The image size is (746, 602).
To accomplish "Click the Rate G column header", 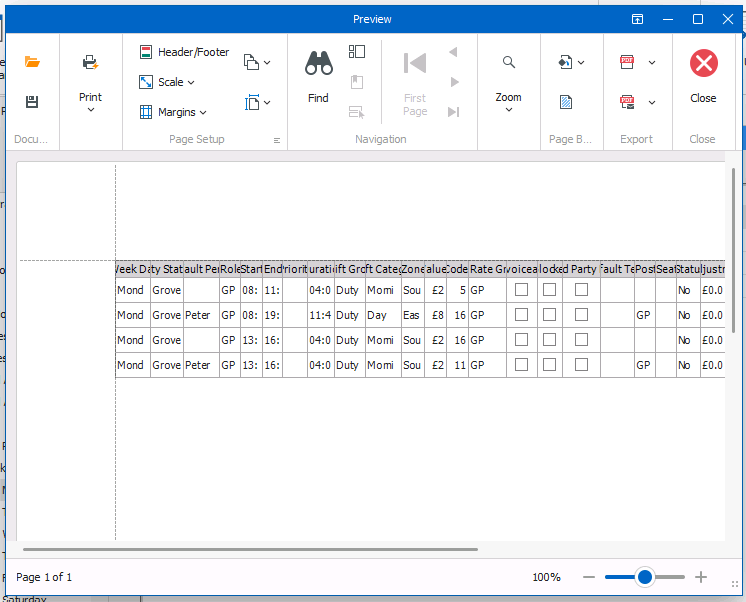I will [x=487, y=269].
